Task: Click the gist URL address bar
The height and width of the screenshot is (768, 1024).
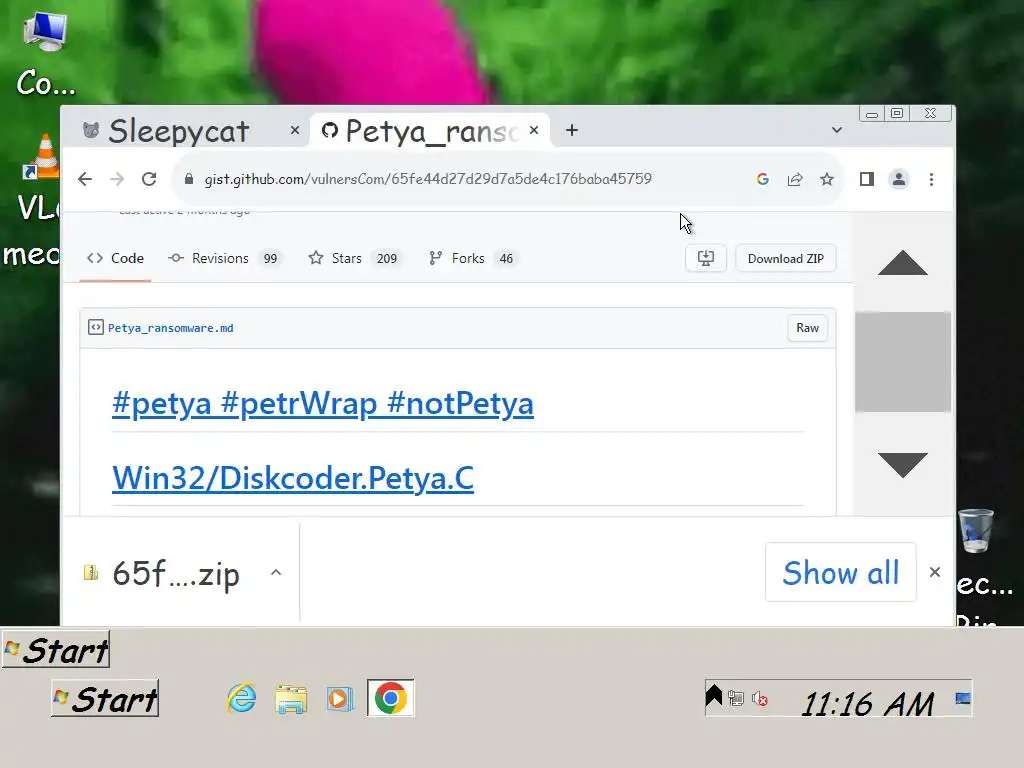Action: (x=428, y=179)
